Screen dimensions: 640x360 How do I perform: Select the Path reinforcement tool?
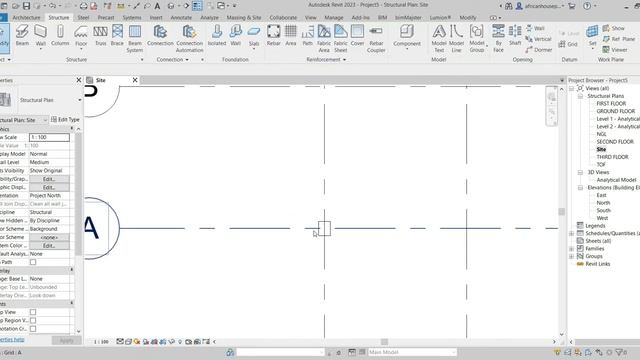307,36
